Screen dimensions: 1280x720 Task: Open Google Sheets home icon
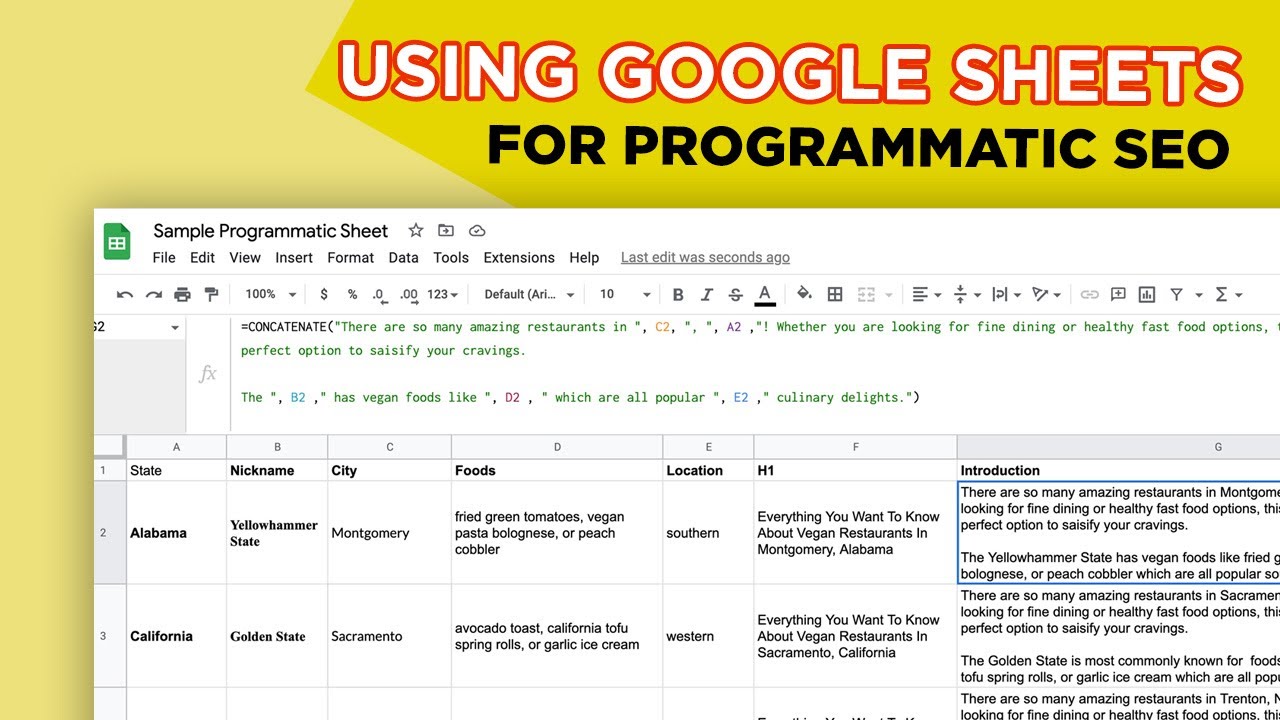[x=117, y=242]
